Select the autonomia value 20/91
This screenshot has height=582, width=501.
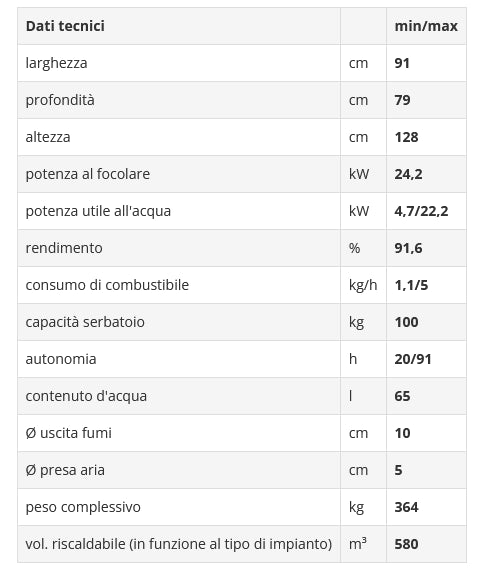tap(413, 359)
